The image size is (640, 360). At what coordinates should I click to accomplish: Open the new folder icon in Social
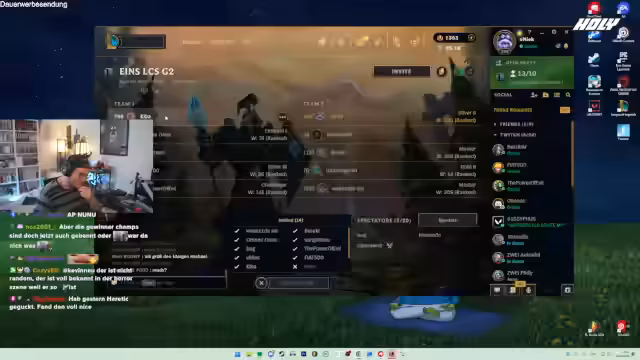coord(546,95)
